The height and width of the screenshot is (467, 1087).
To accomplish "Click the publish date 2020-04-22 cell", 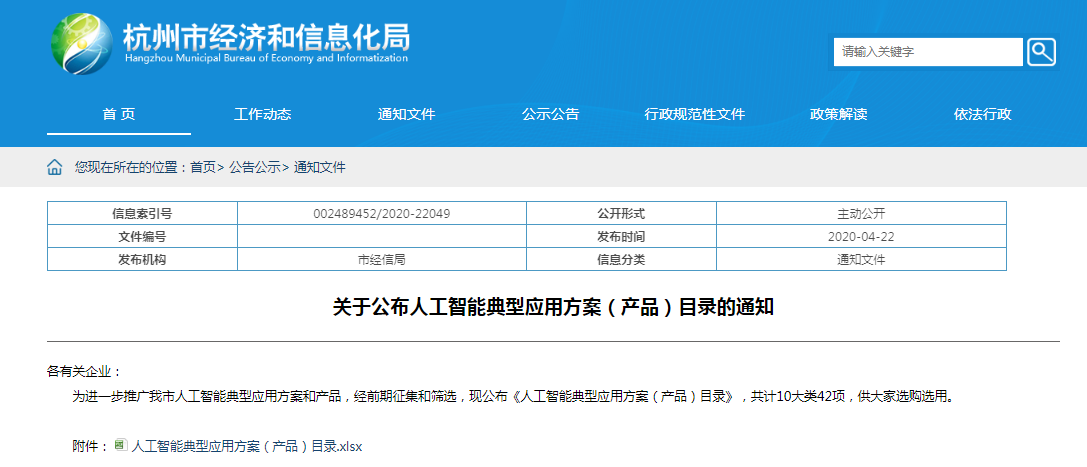I will (x=860, y=237).
